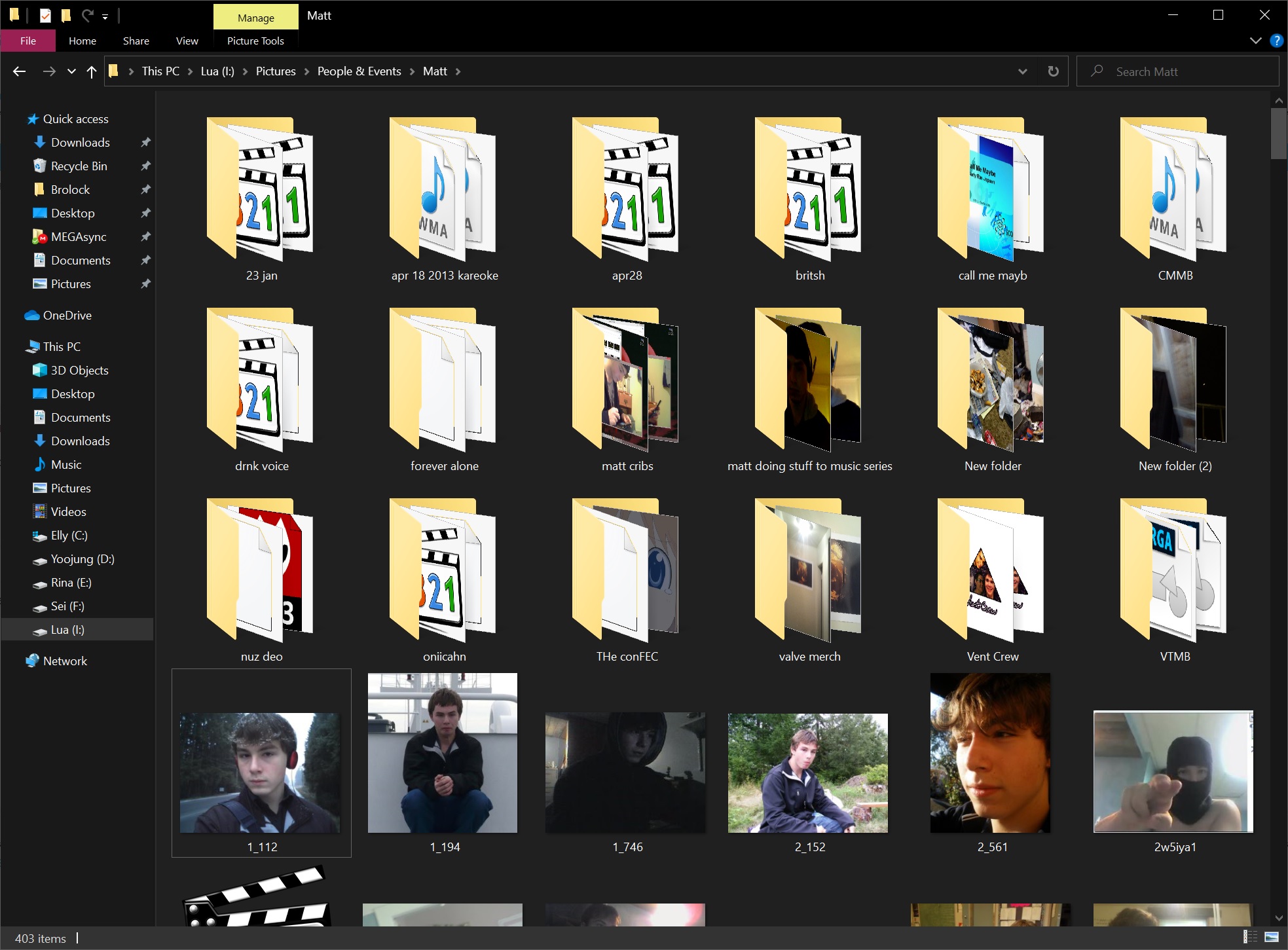Expand the address bar history dropdown
Screen dimensions: 1288x950
(x=1022, y=71)
